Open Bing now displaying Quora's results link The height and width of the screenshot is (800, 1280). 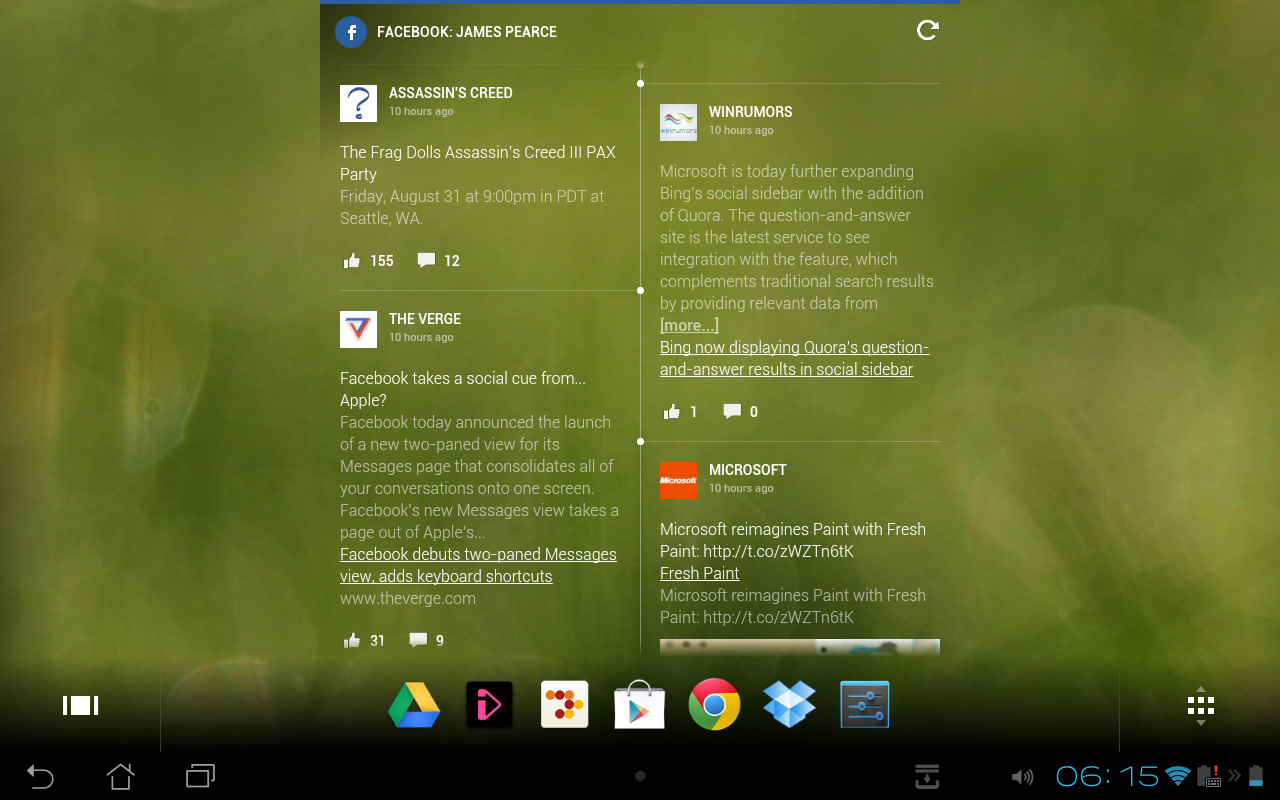(x=794, y=358)
